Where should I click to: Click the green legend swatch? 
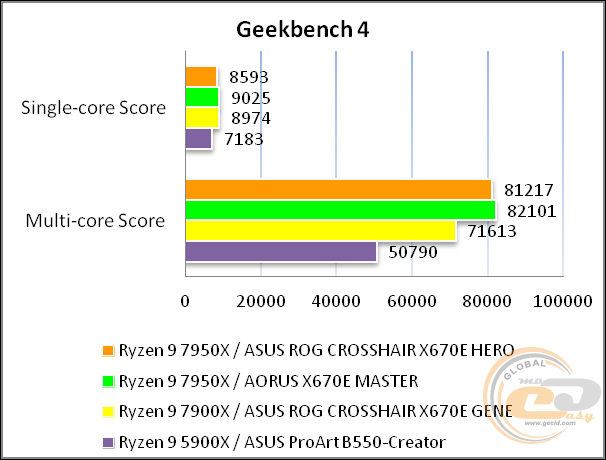point(108,381)
